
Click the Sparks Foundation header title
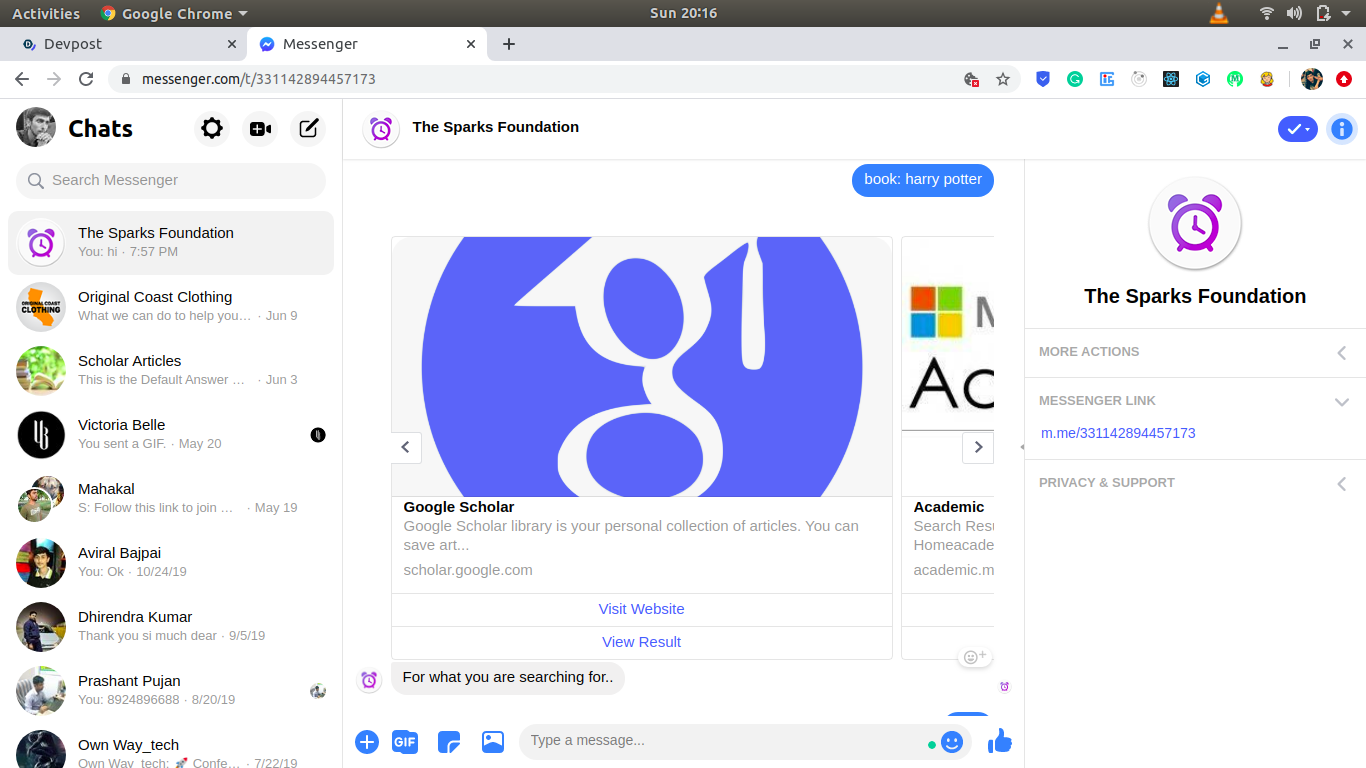[496, 128]
